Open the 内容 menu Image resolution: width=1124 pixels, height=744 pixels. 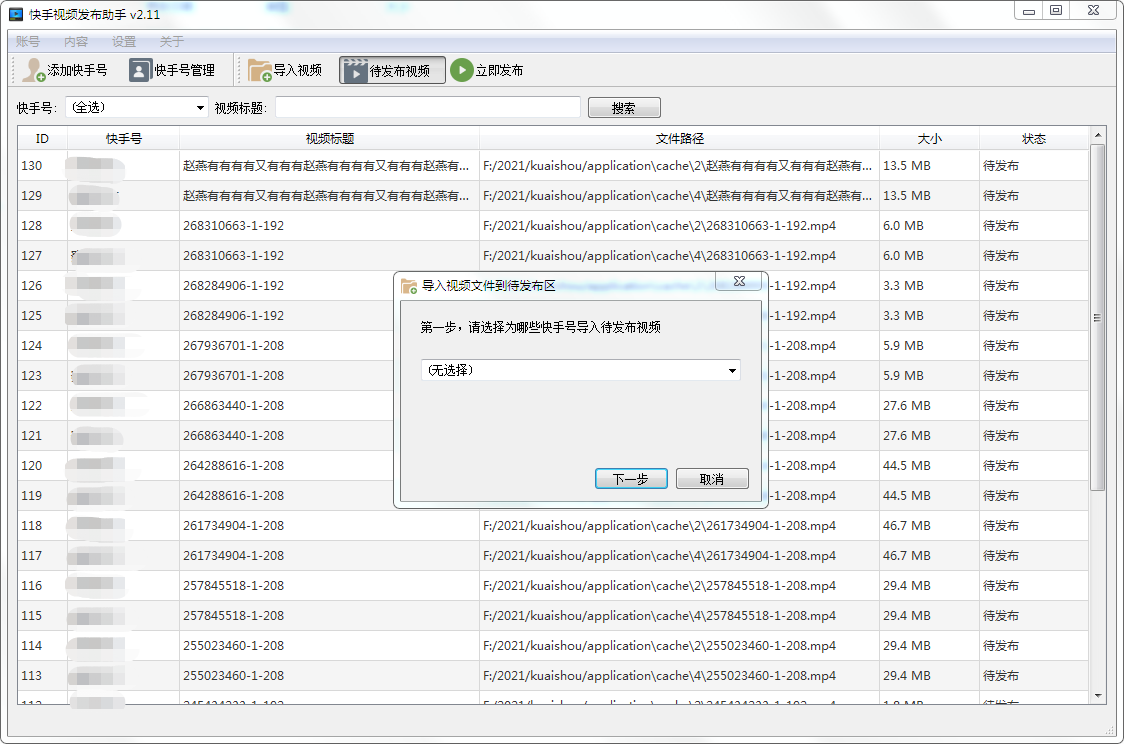76,42
